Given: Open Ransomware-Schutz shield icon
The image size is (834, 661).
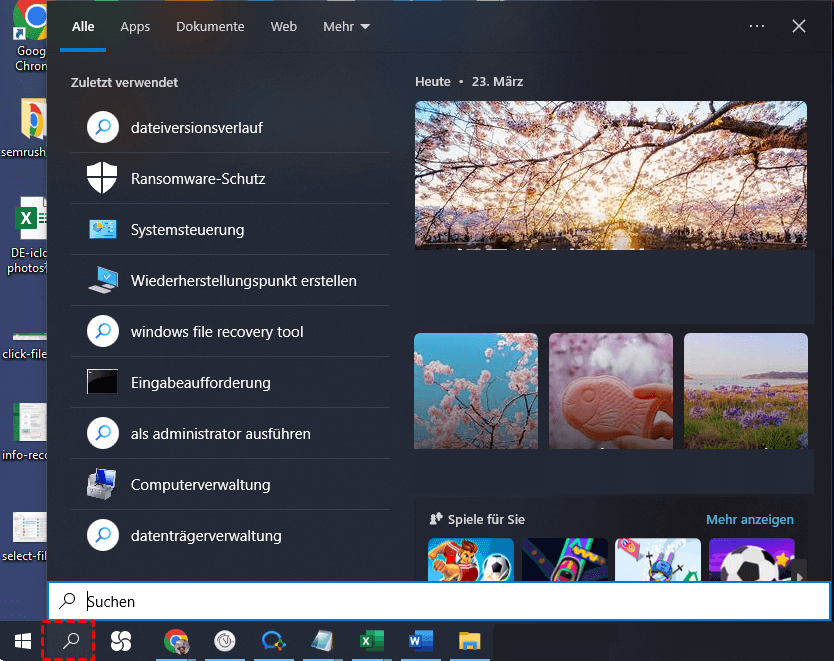Looking at the screenshot, I should point(102,178).
